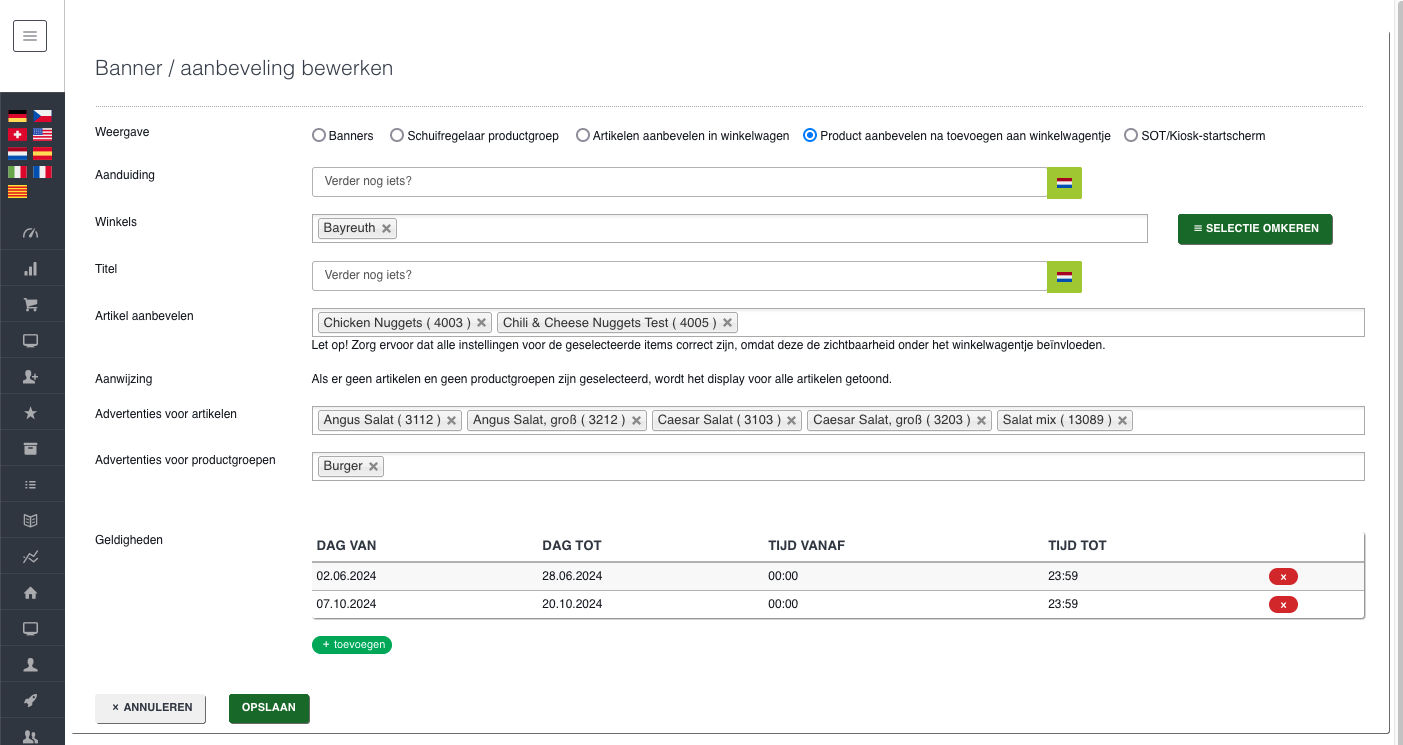Remove the Burger product group tag
Viewport: 1403px width, 745px height.
373,466
